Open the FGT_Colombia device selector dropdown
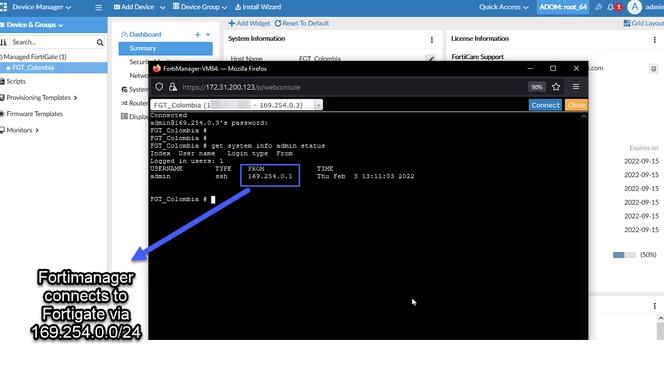 click(x=237, y=105)
